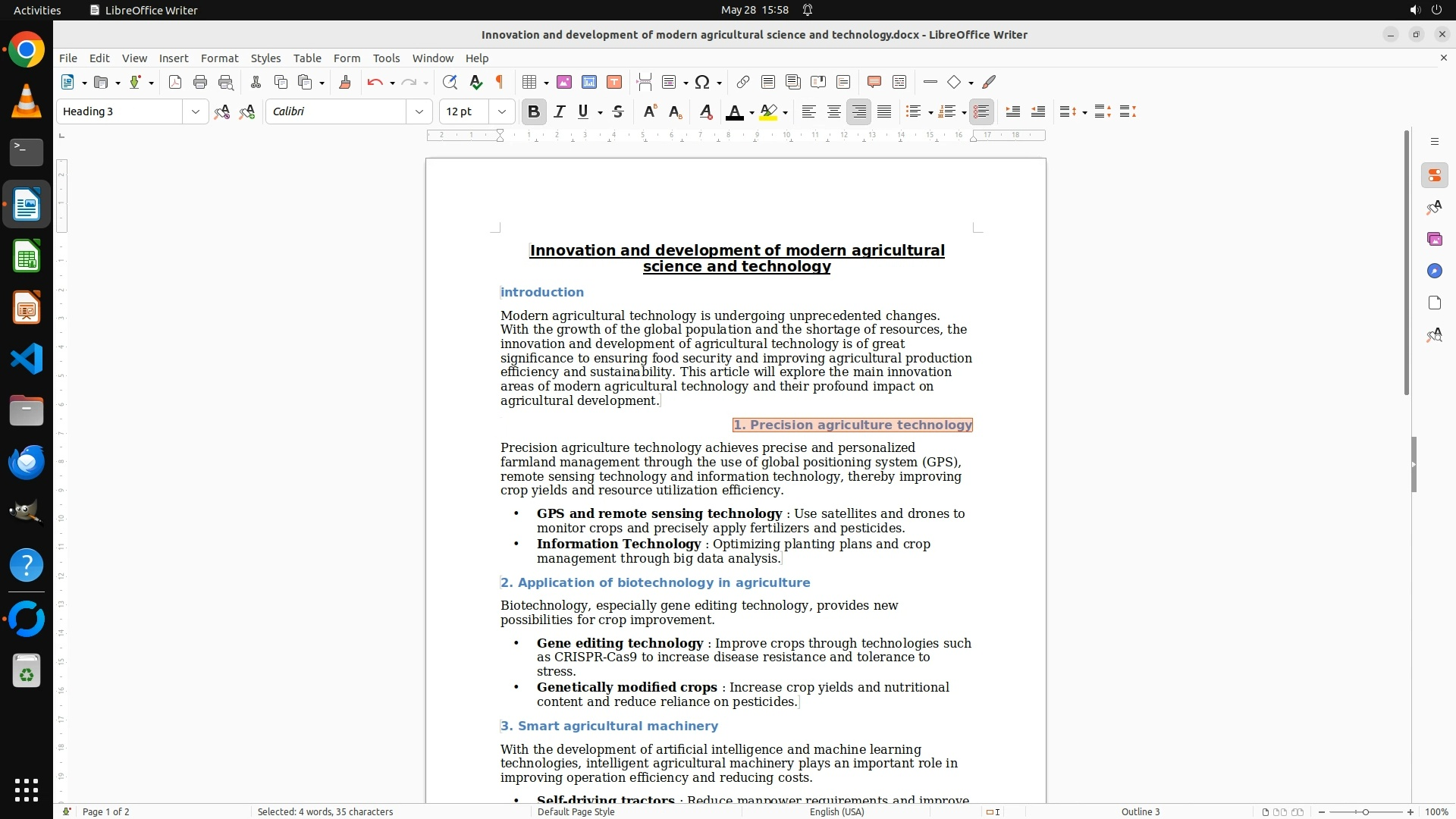Open the Calibri font name dropdown
1456x819 pixels.
click(419, 111)
